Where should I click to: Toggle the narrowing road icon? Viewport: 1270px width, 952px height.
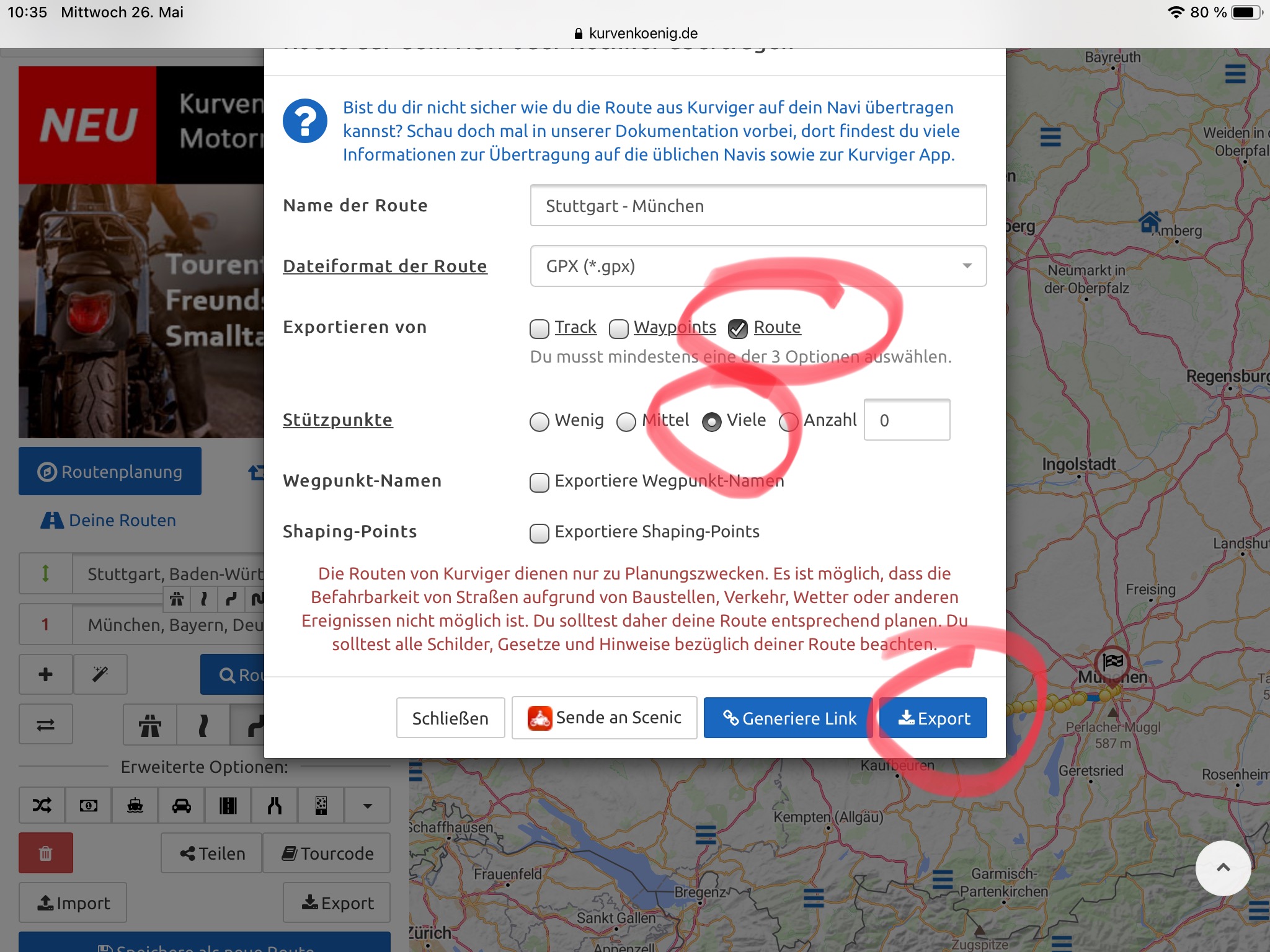[x=275, y=805]
